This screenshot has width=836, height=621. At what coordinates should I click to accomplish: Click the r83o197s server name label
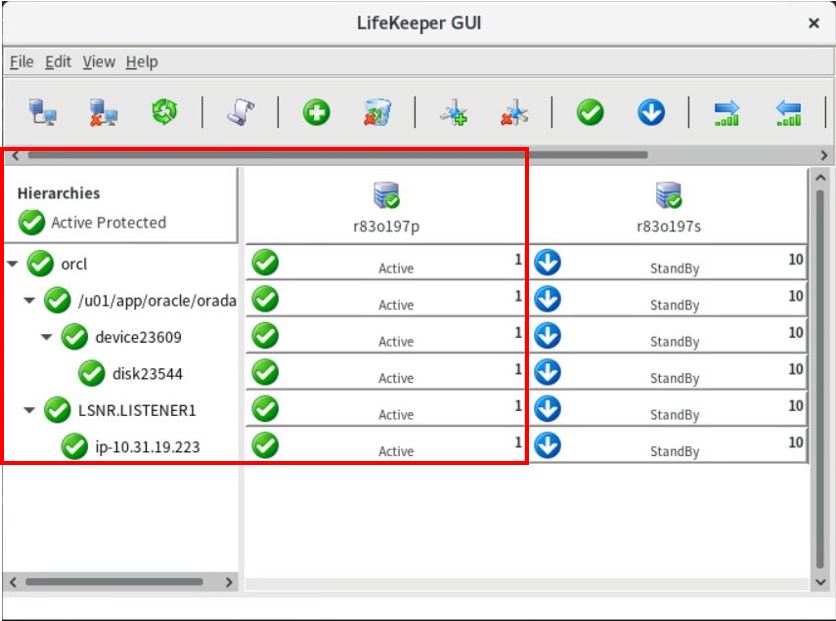[669, 227]
